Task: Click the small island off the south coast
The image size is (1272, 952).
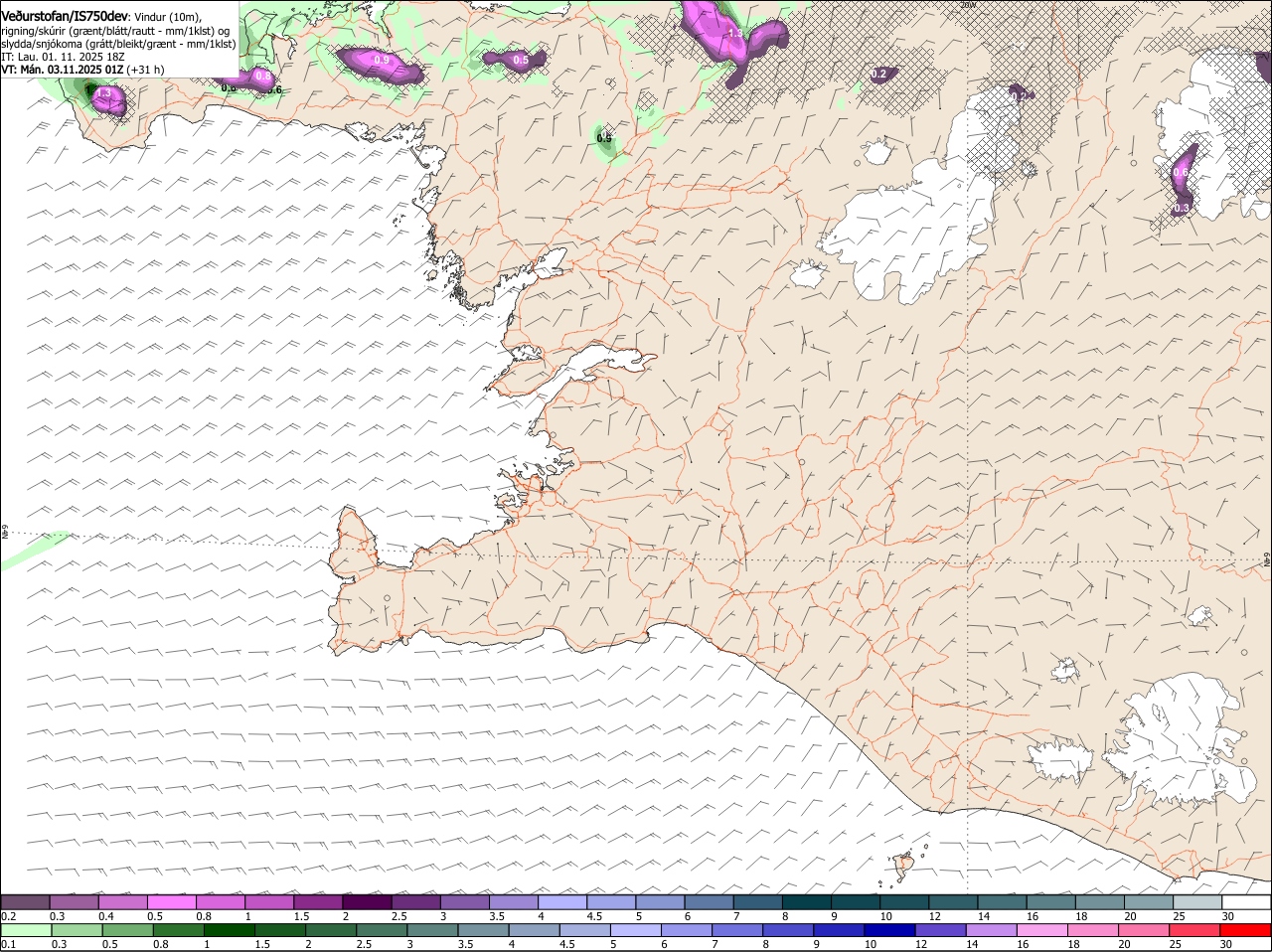Action: [x=905, y=863]
